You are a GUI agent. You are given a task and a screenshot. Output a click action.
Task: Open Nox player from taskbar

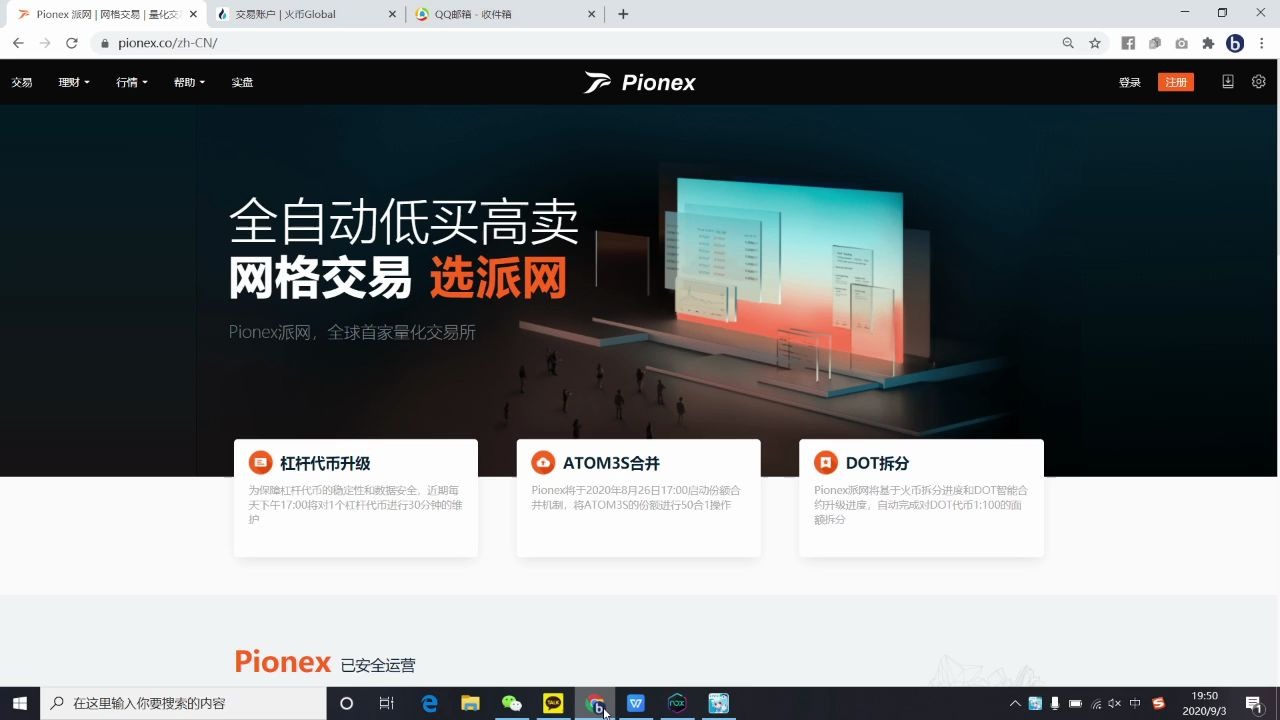click(677, 703)
